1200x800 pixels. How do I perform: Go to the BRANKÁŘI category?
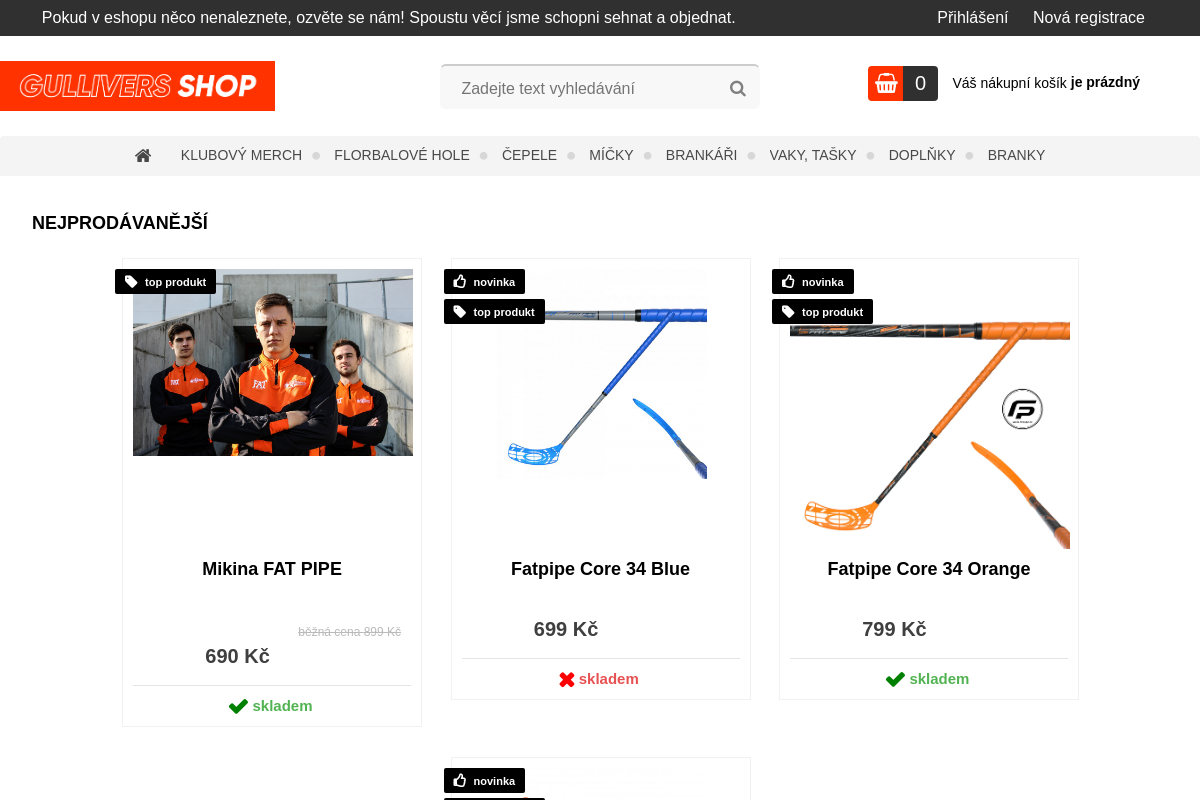click(701, 155)
